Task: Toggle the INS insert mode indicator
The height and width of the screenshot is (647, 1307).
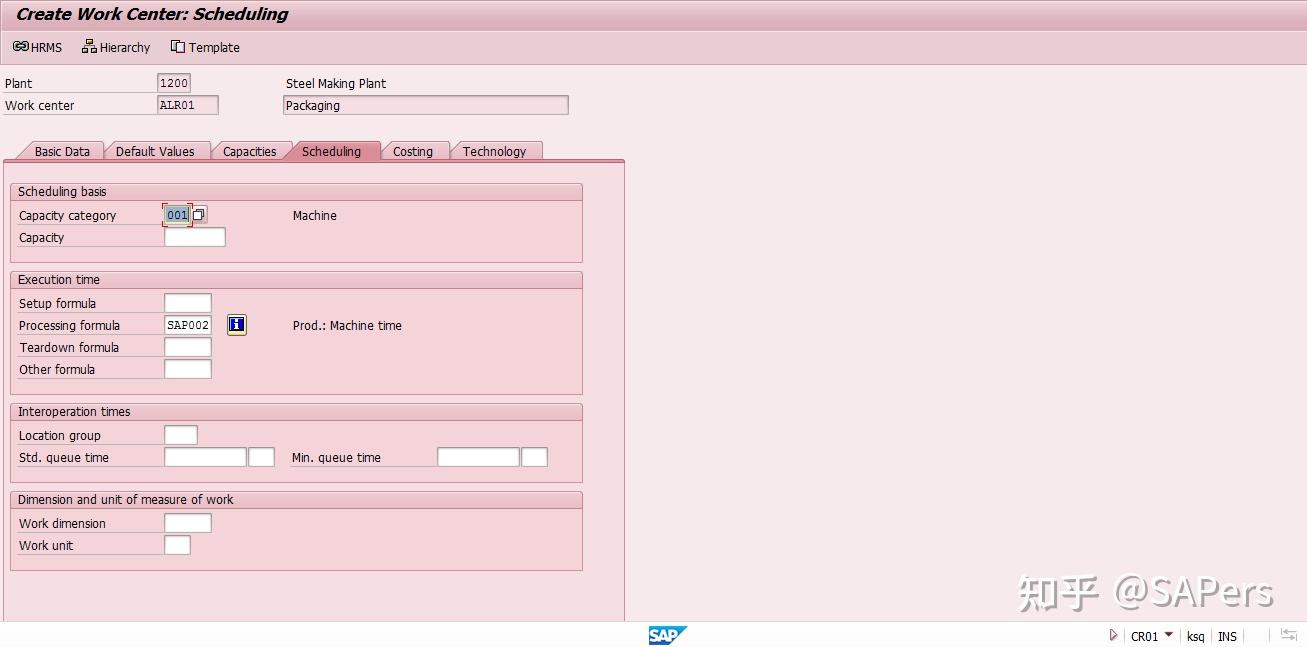Action: click(1227, 636)
